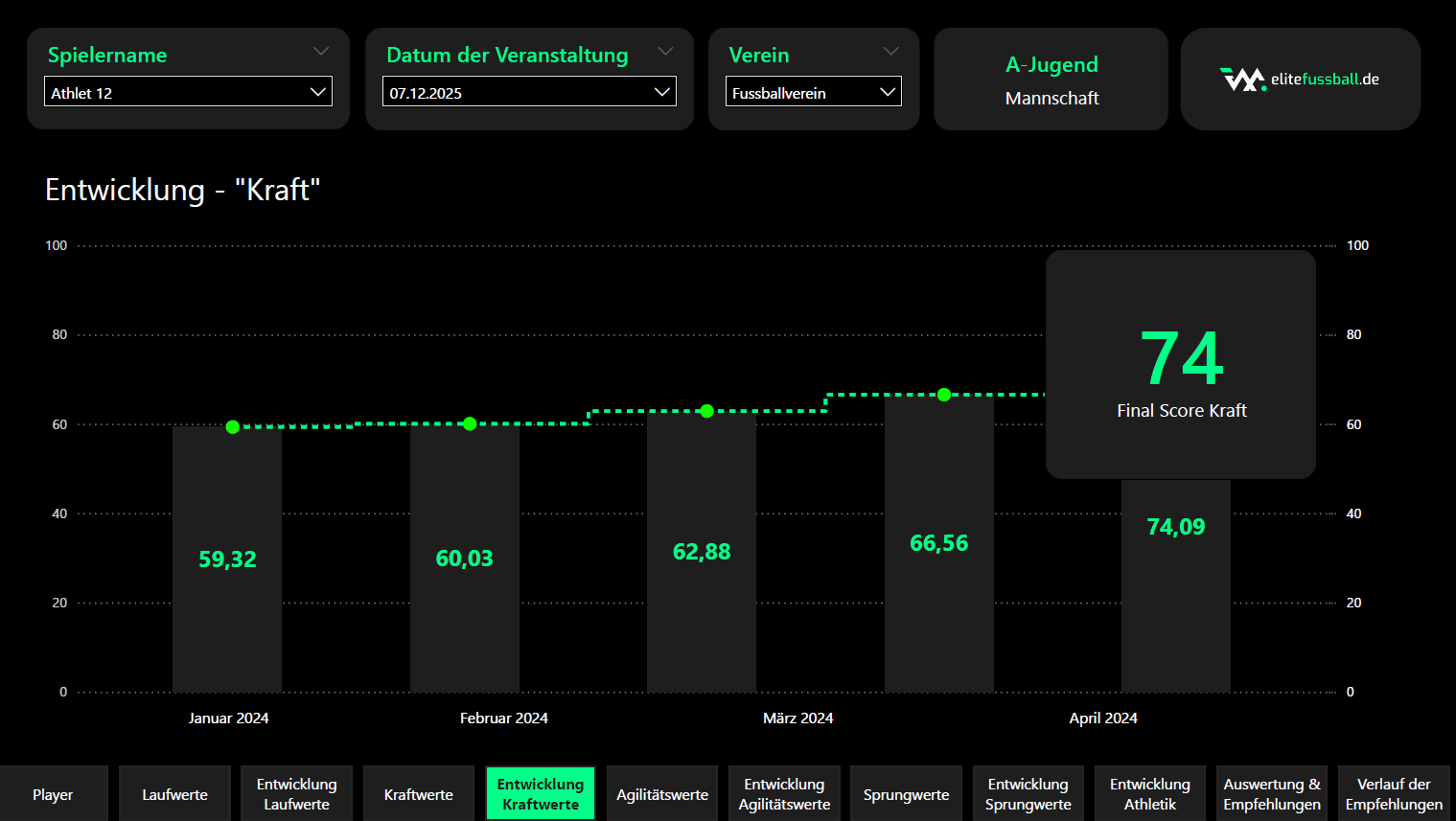The height and width of the screenshot is (821, 1456).
Task: Open the Entwicklung Laufwerte page
Action: 296,794
